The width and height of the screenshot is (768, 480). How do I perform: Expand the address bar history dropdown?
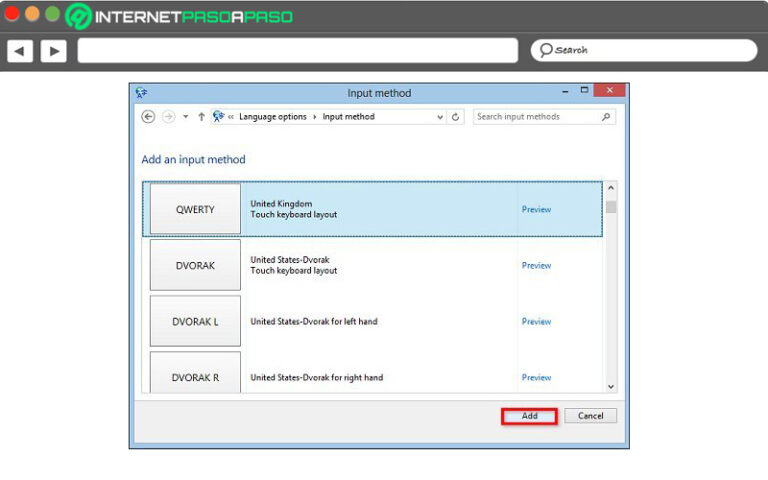(x=440, y=117)
